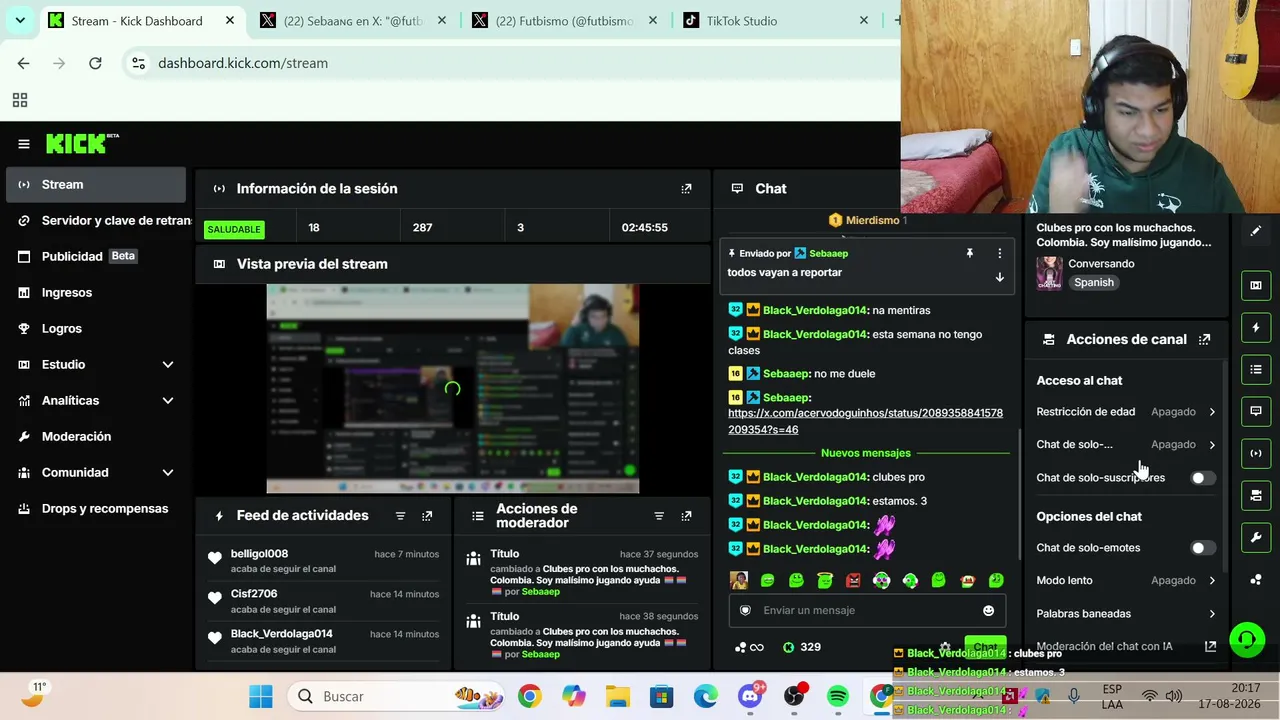Open the pinned message three-dot menu
The height and width of the screenshot is (720, 1280).
click(999, 254)
